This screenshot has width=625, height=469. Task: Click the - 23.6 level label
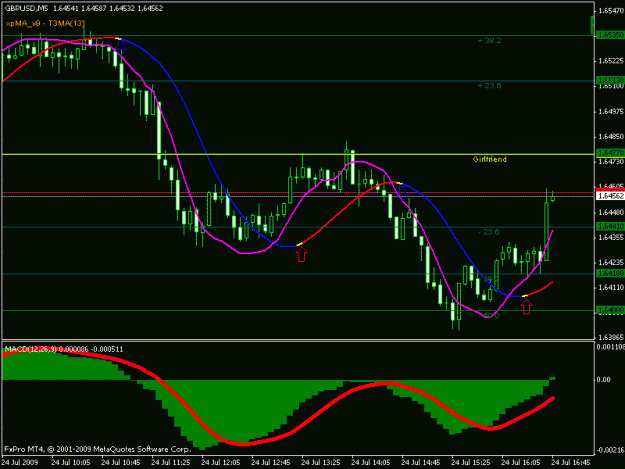[x=489, y=232]
